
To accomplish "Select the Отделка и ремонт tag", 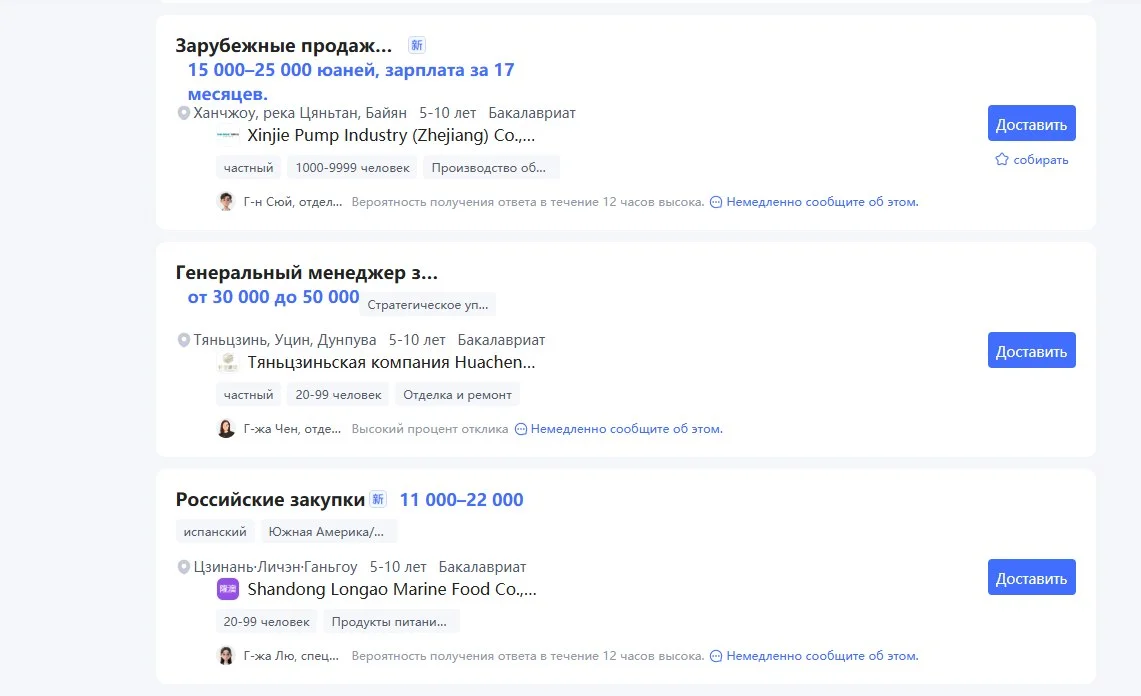I will click(457, 395).
